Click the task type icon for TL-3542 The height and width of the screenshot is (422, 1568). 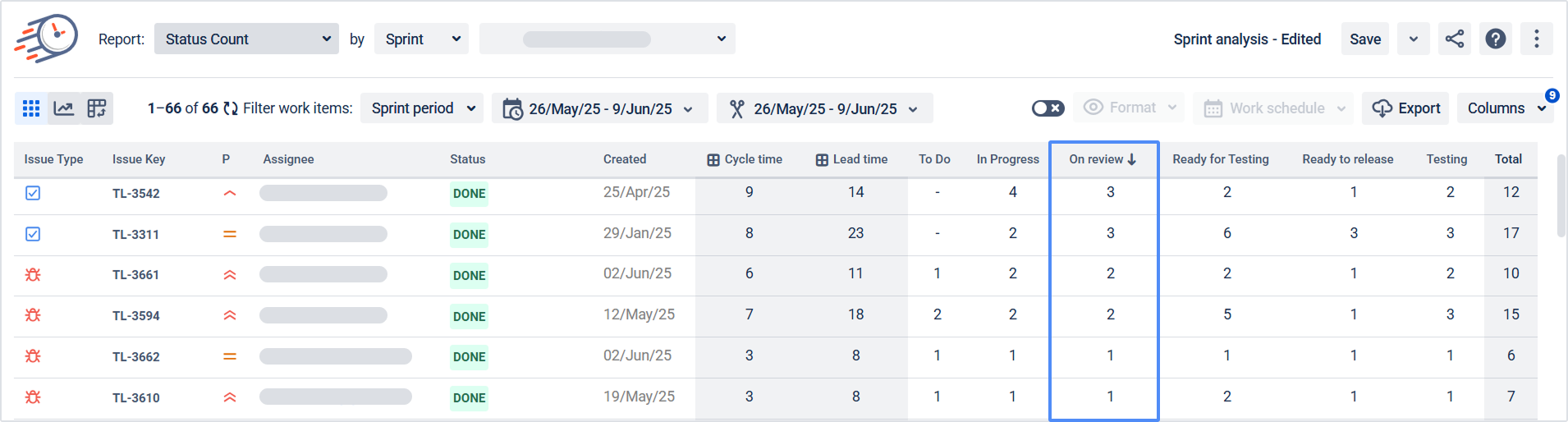click(x=33, y=193)
